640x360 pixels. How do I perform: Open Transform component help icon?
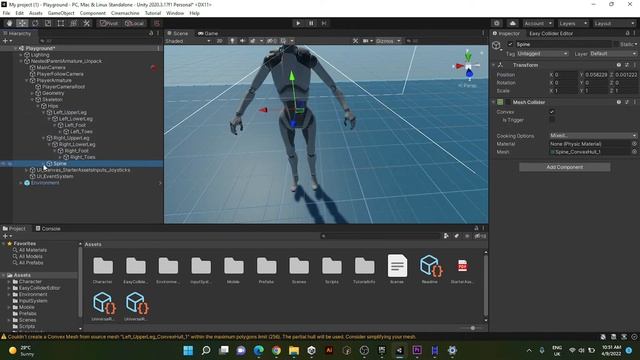pyautogui.click(x=619, y=65)
